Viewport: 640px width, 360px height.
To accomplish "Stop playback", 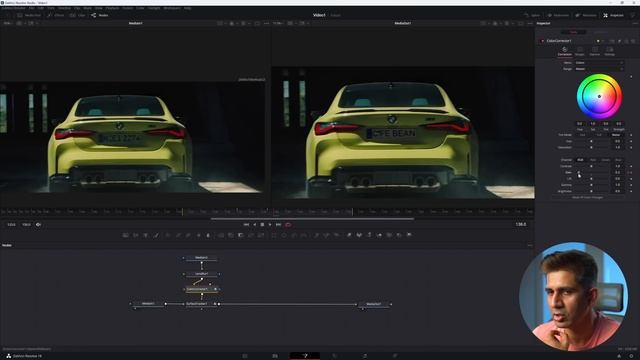I will [262, 224].
